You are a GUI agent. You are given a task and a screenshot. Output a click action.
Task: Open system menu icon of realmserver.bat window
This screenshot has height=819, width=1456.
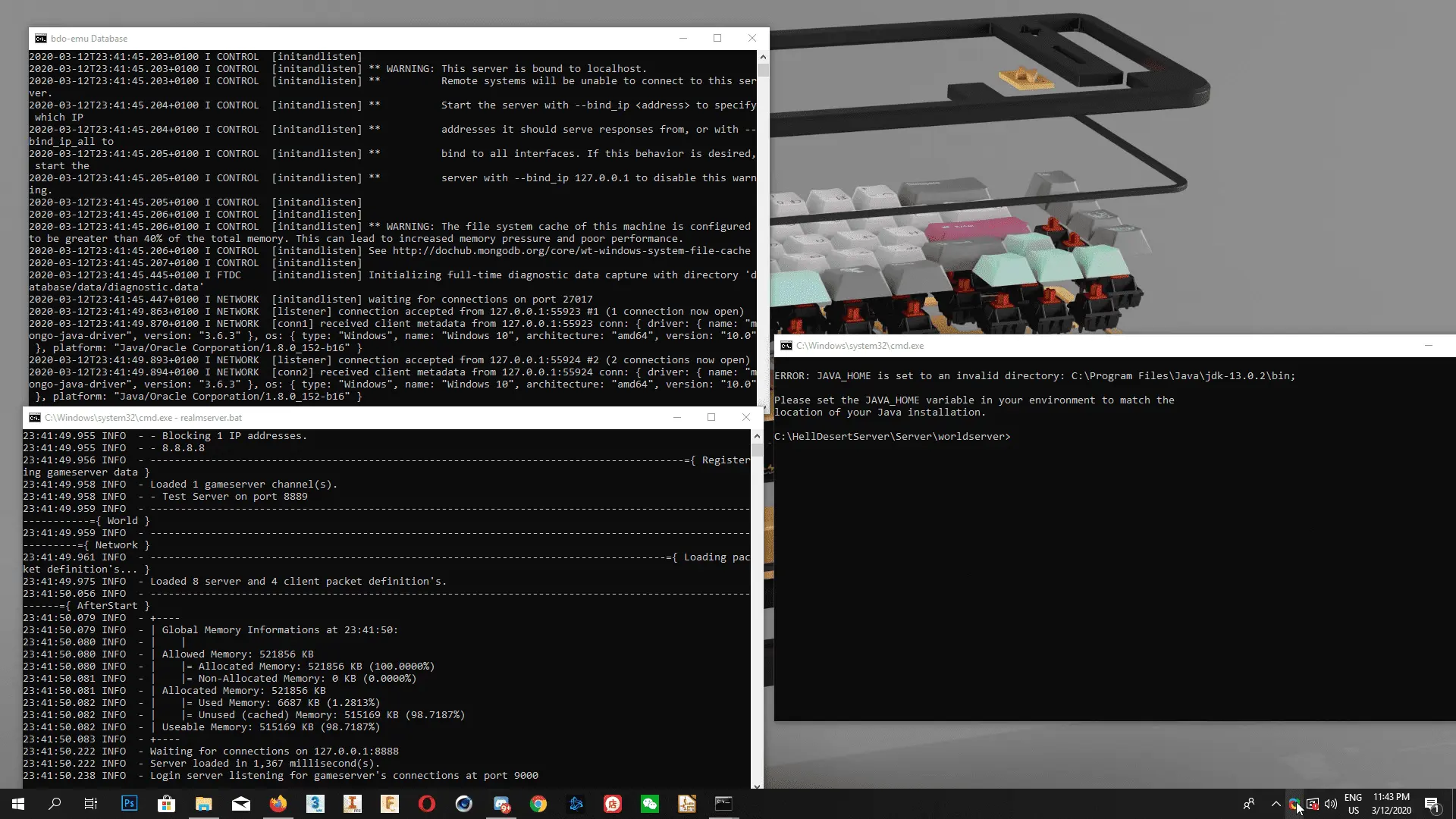click(35, 418)
